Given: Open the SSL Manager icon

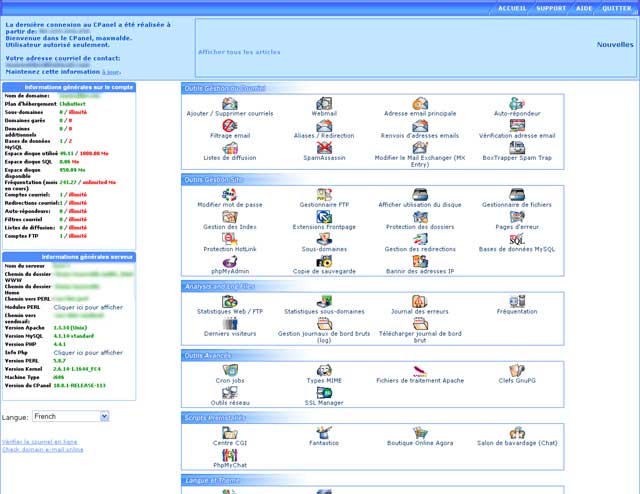Looking at the screenshot, I should pos(324,392).
